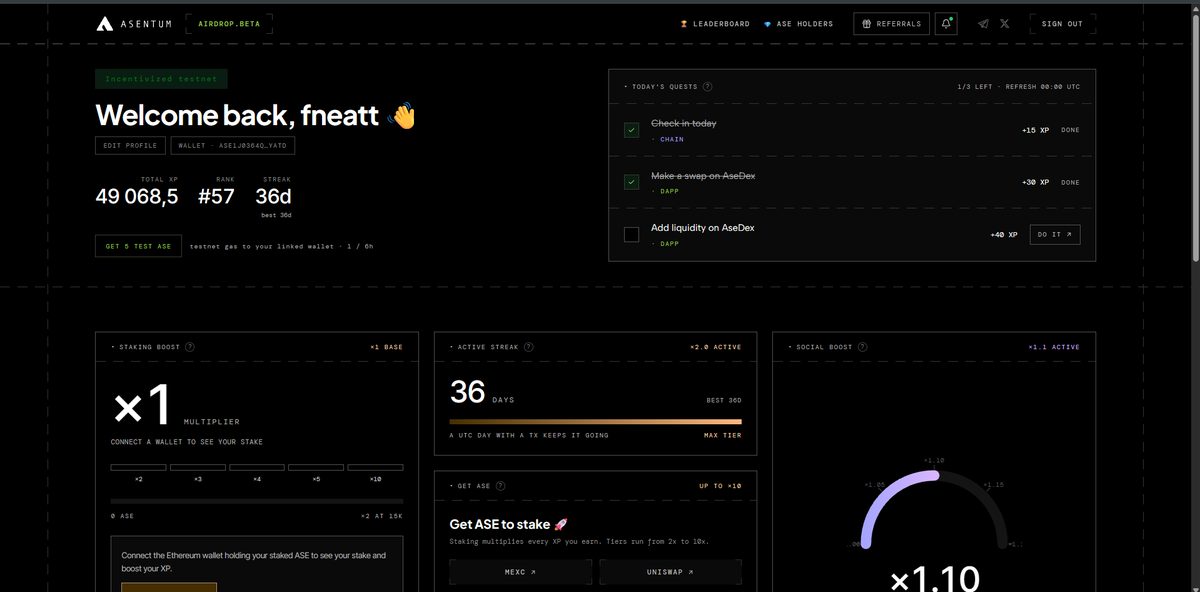Click the '×1 BASE' staking status

(386, 347)
